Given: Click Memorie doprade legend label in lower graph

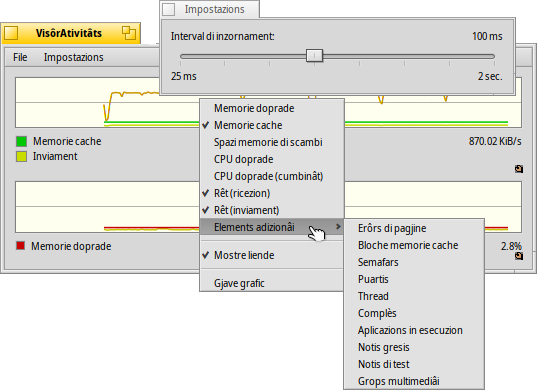Looking at the screenshot, I should pos(71,246).
